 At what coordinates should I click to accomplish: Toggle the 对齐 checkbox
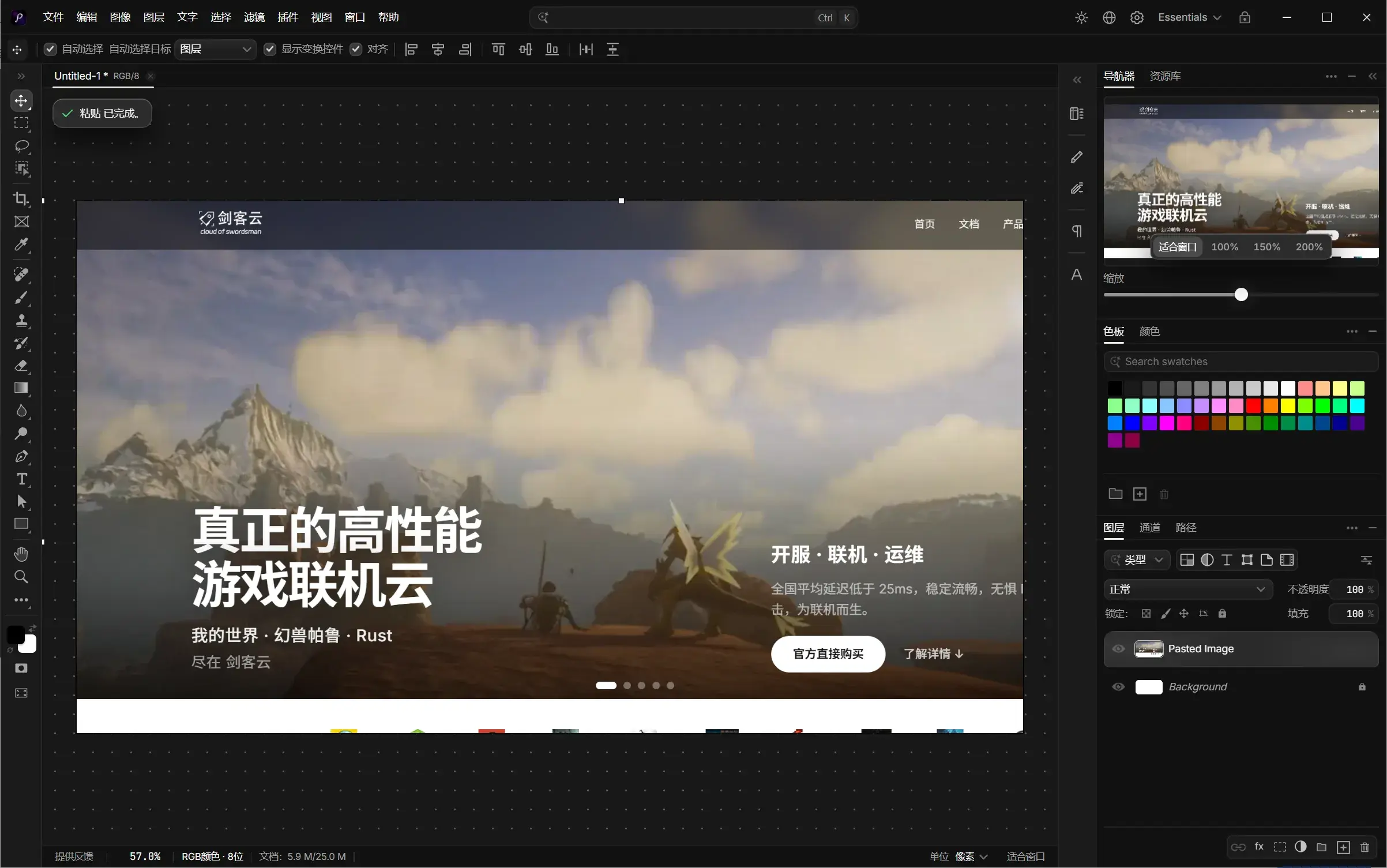[356, 49]
